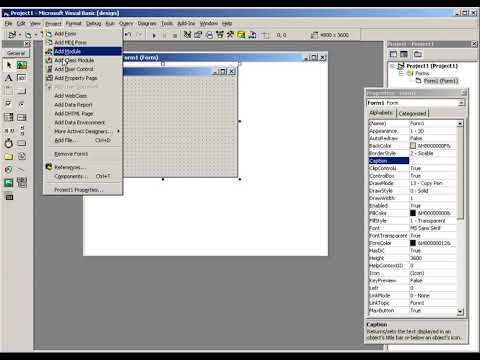Image resolution: width=480 pixels, height=360 pixels.
Task: Click the ForeColor black color swatch
Action: tap(413, 243)
